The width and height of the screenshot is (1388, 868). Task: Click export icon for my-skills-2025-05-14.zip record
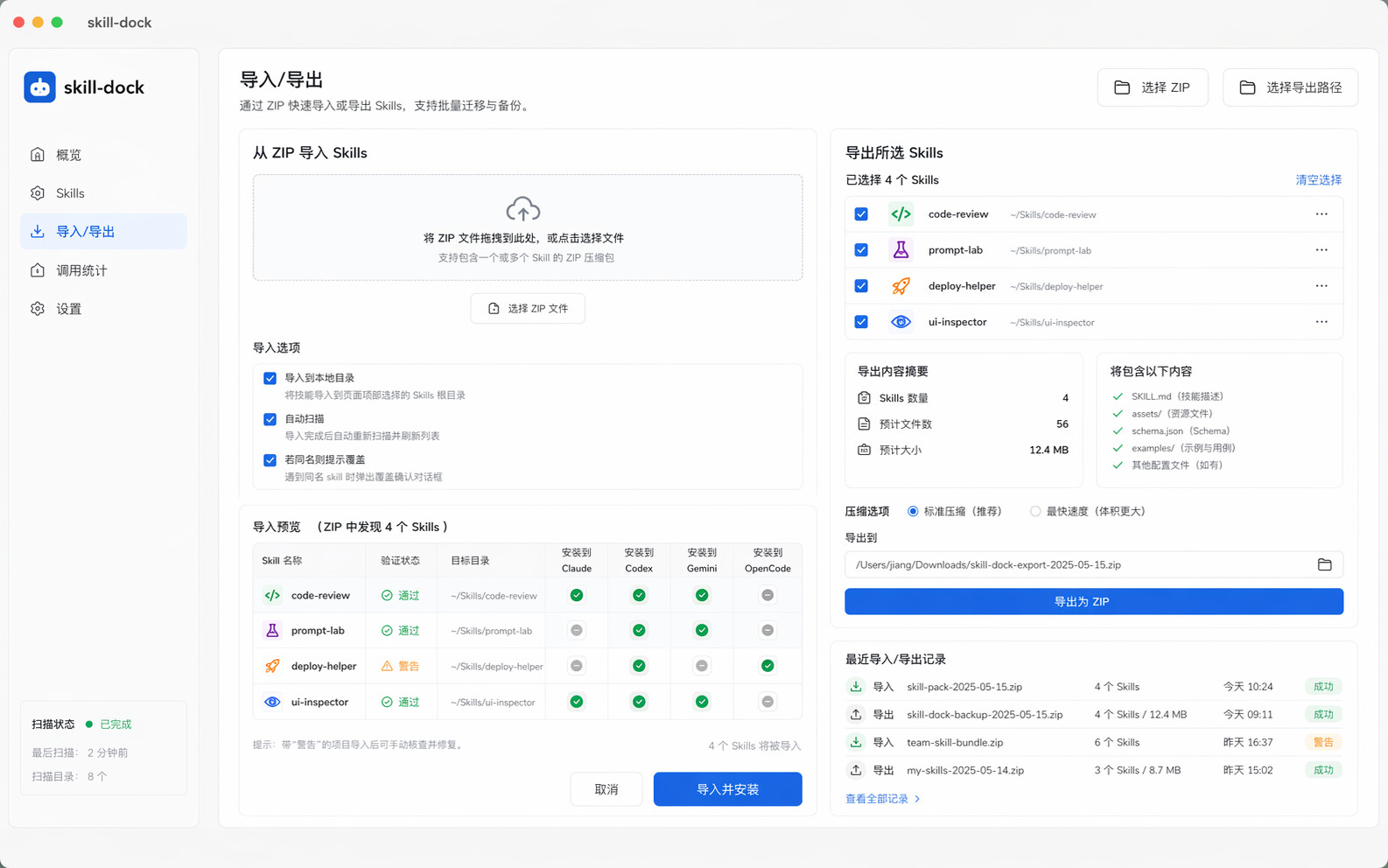pyautogui.click(x=856, y=770)
